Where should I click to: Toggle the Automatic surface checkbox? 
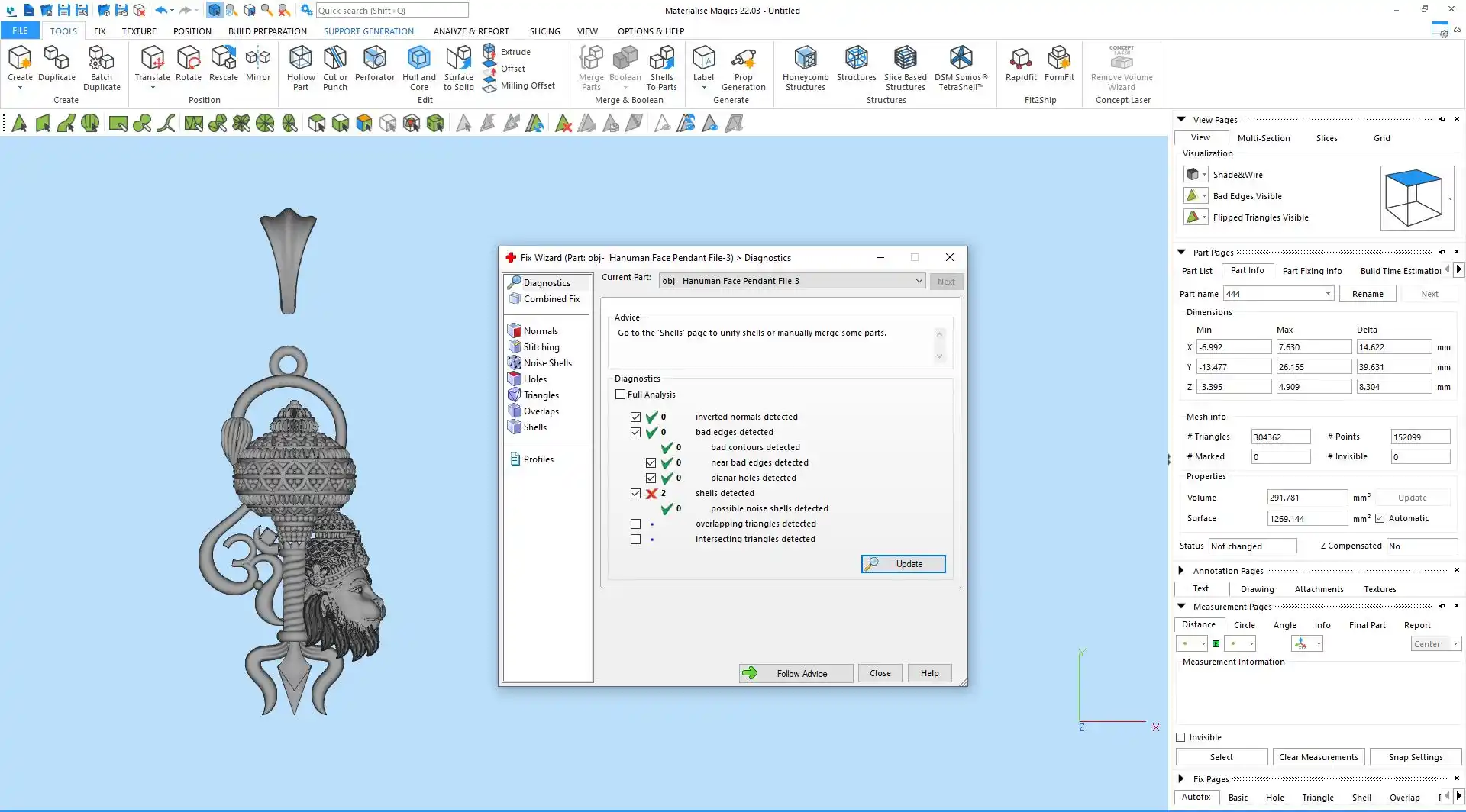click(x=1380, y=519)
